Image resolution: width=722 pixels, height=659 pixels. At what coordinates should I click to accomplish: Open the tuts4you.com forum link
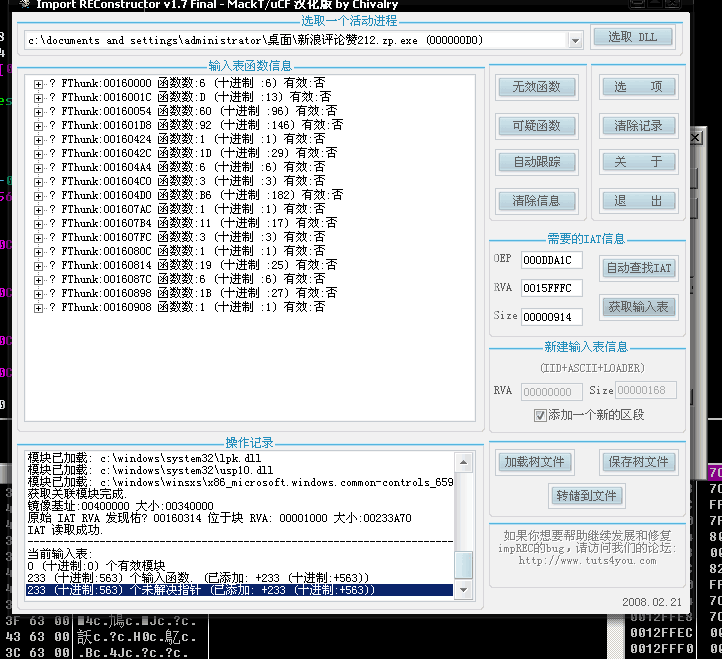point(587,561)
